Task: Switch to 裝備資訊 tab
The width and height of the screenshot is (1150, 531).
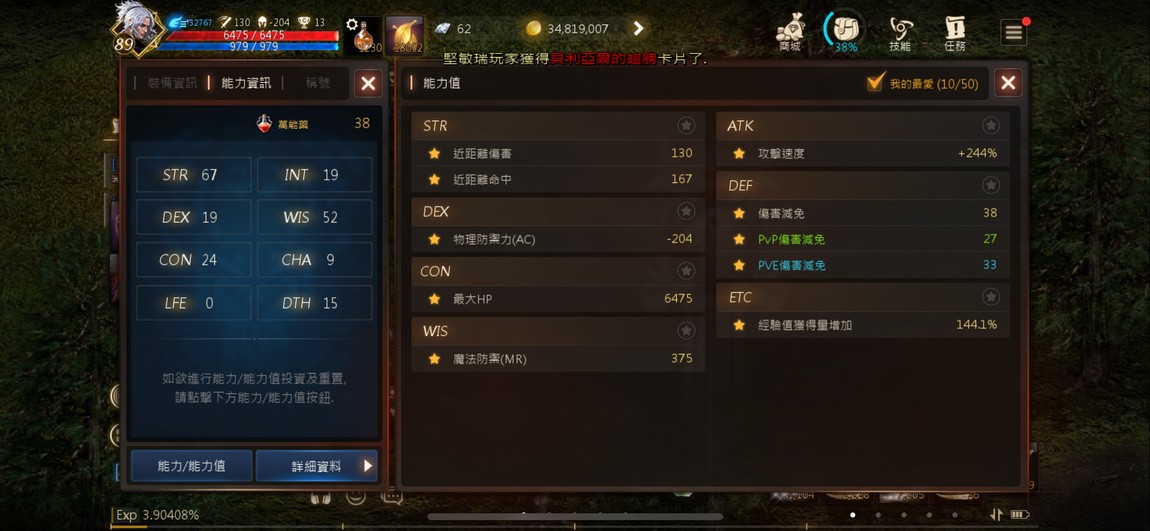Action: 172,83
